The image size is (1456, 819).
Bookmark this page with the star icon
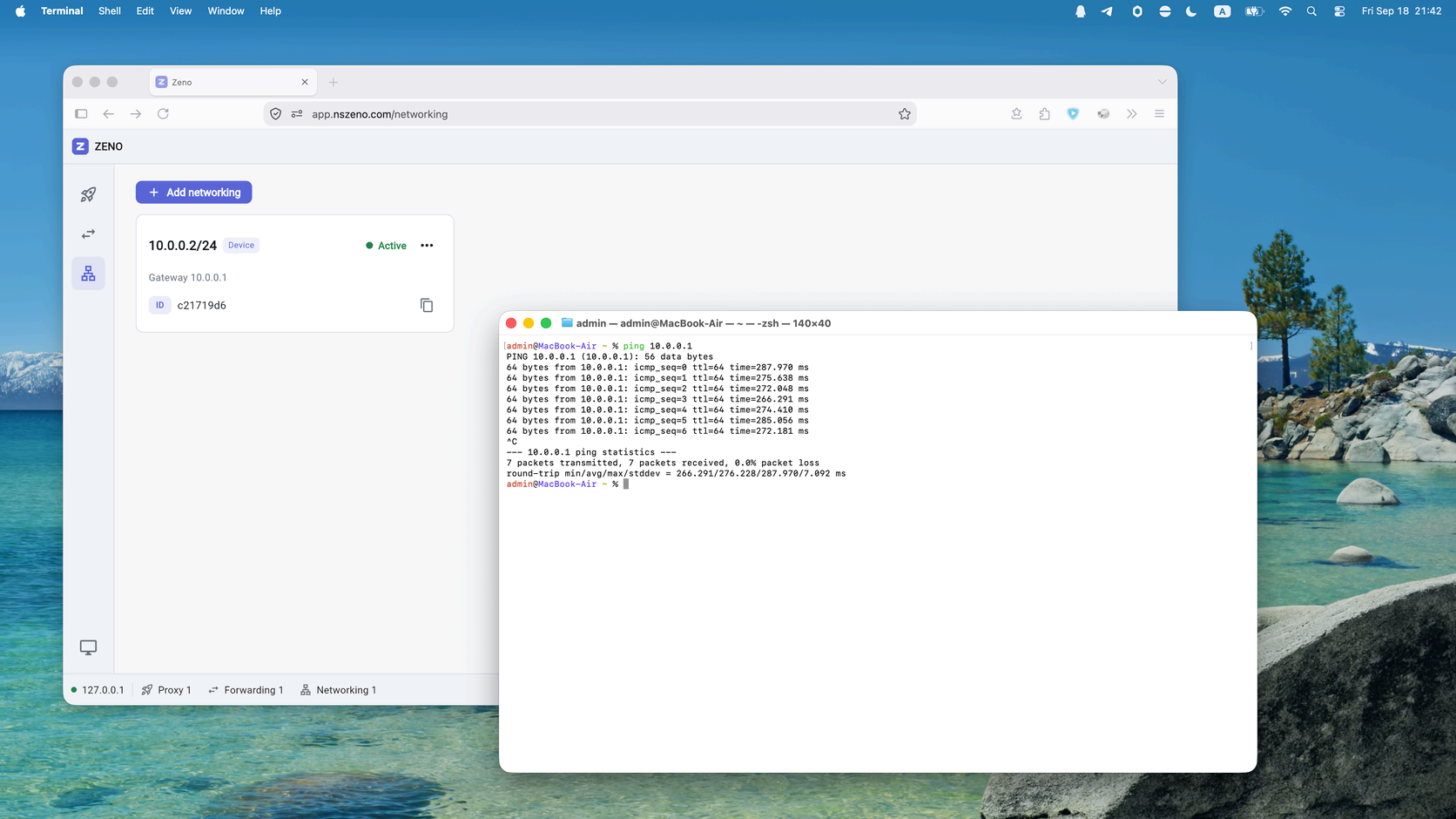[x=905, y=114]
